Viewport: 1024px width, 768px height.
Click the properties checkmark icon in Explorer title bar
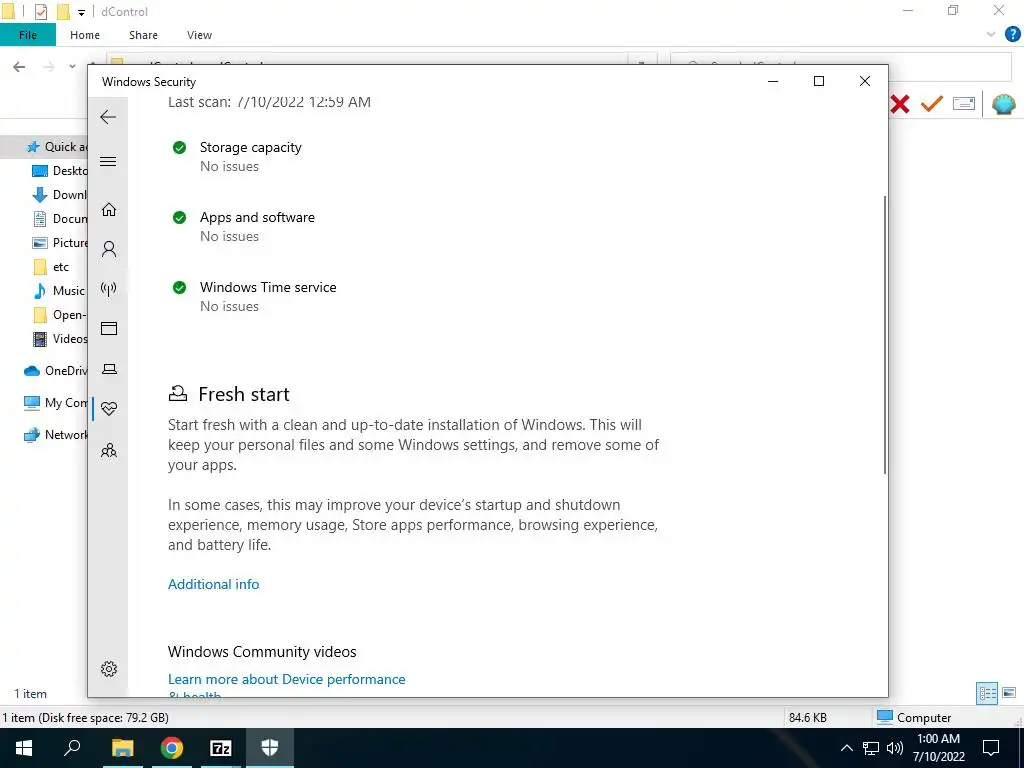click(x=40, y=11)
